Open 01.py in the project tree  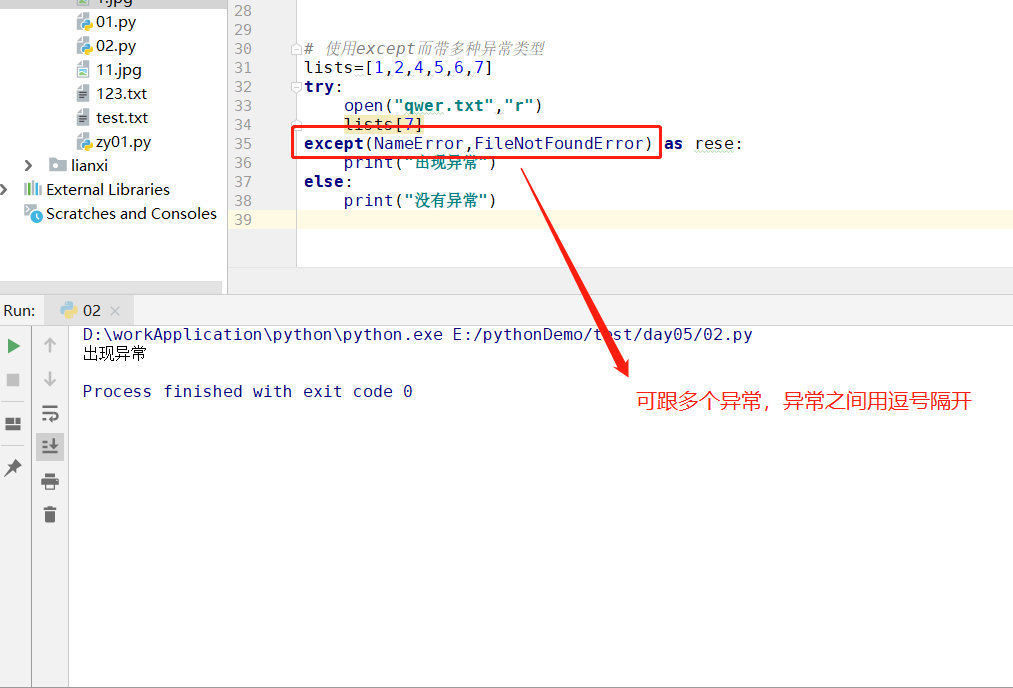click(116, 22)
